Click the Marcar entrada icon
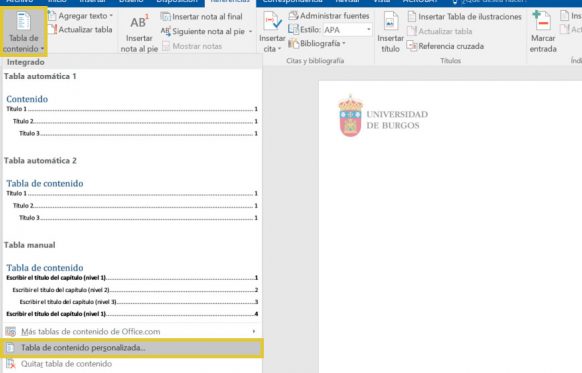This screenshot has height=373, width=582. (542, 22)
